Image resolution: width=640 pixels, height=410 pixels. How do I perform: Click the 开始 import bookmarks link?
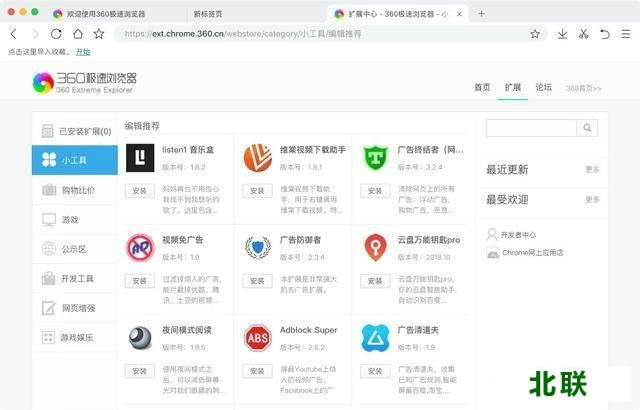83,52
